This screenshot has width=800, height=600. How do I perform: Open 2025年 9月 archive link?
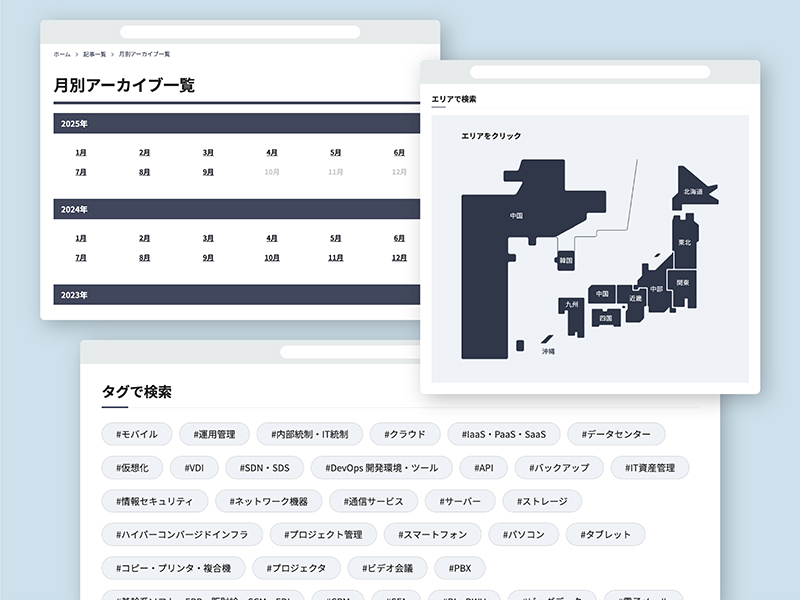[208, 172]
